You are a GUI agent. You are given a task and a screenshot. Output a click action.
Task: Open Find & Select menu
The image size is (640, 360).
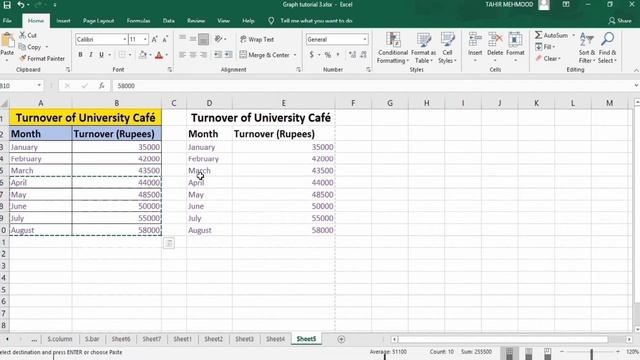(x=607, y=48)
